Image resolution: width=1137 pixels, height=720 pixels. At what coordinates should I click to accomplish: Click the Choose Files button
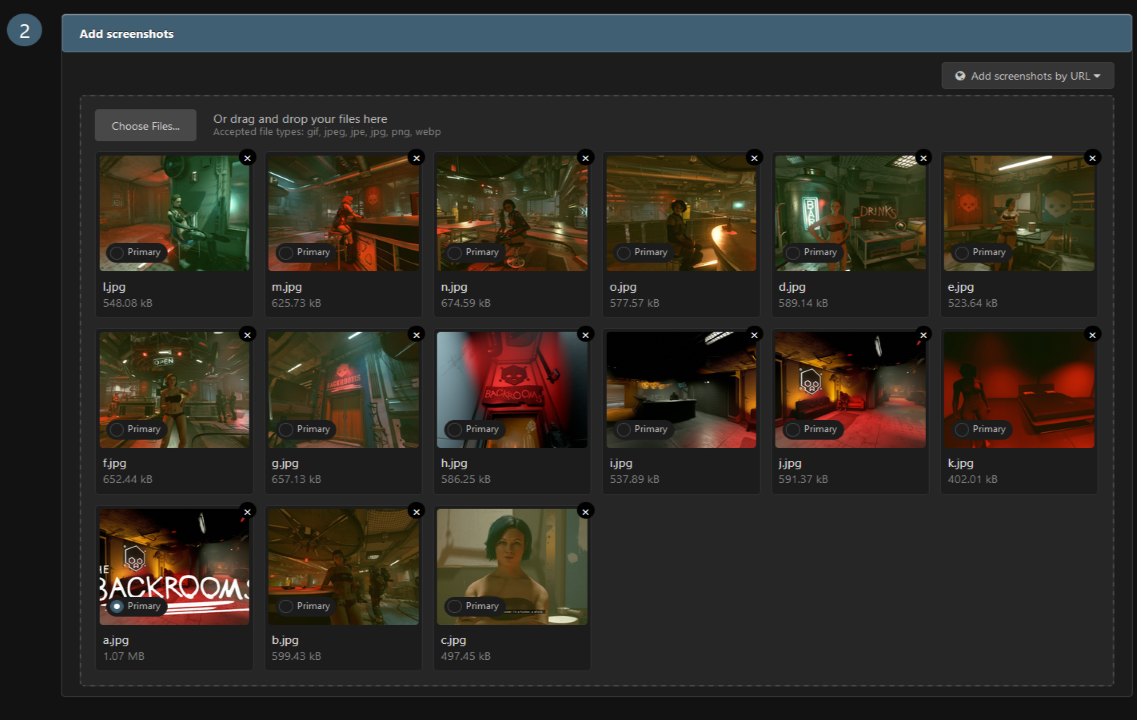coord(146,125)
